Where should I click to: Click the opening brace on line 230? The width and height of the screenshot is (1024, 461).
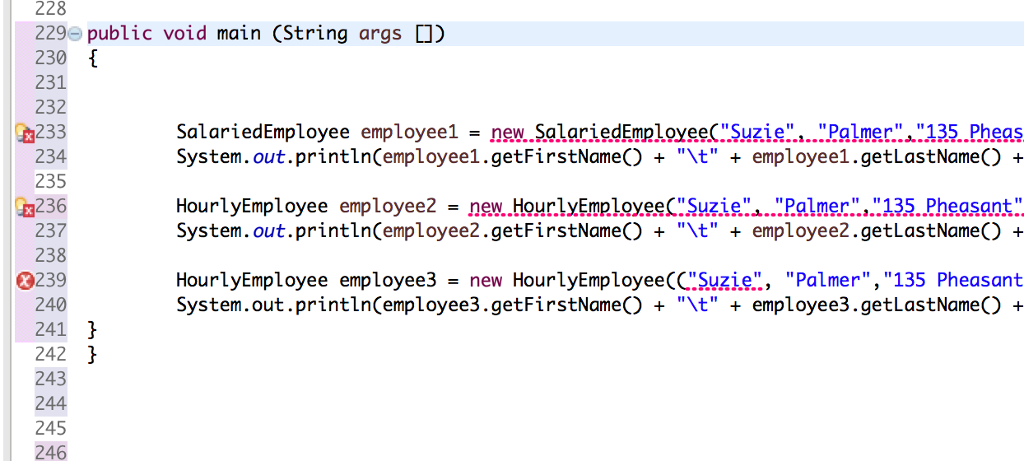(92, 59)
